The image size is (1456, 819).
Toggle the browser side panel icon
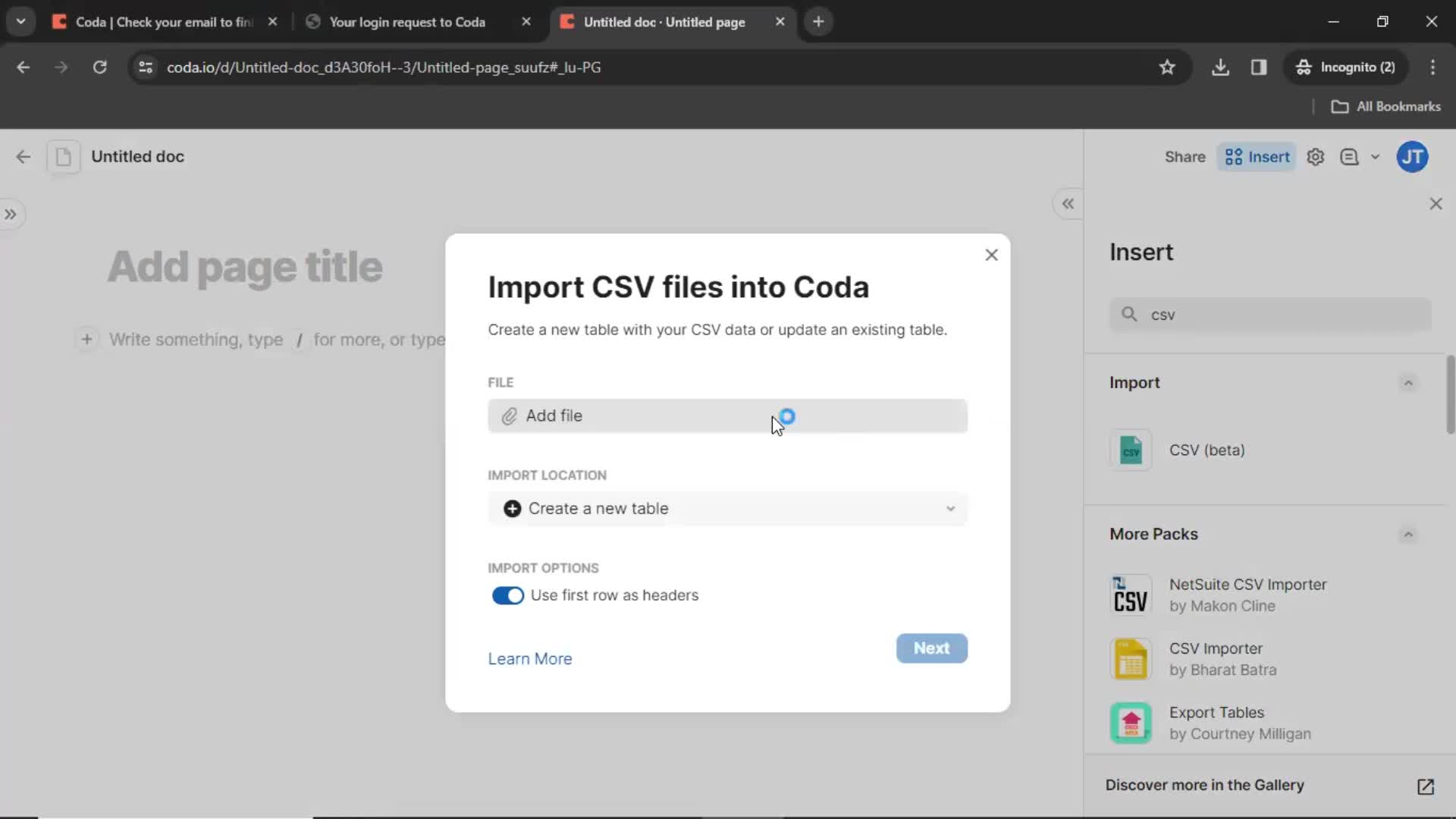1259,67
